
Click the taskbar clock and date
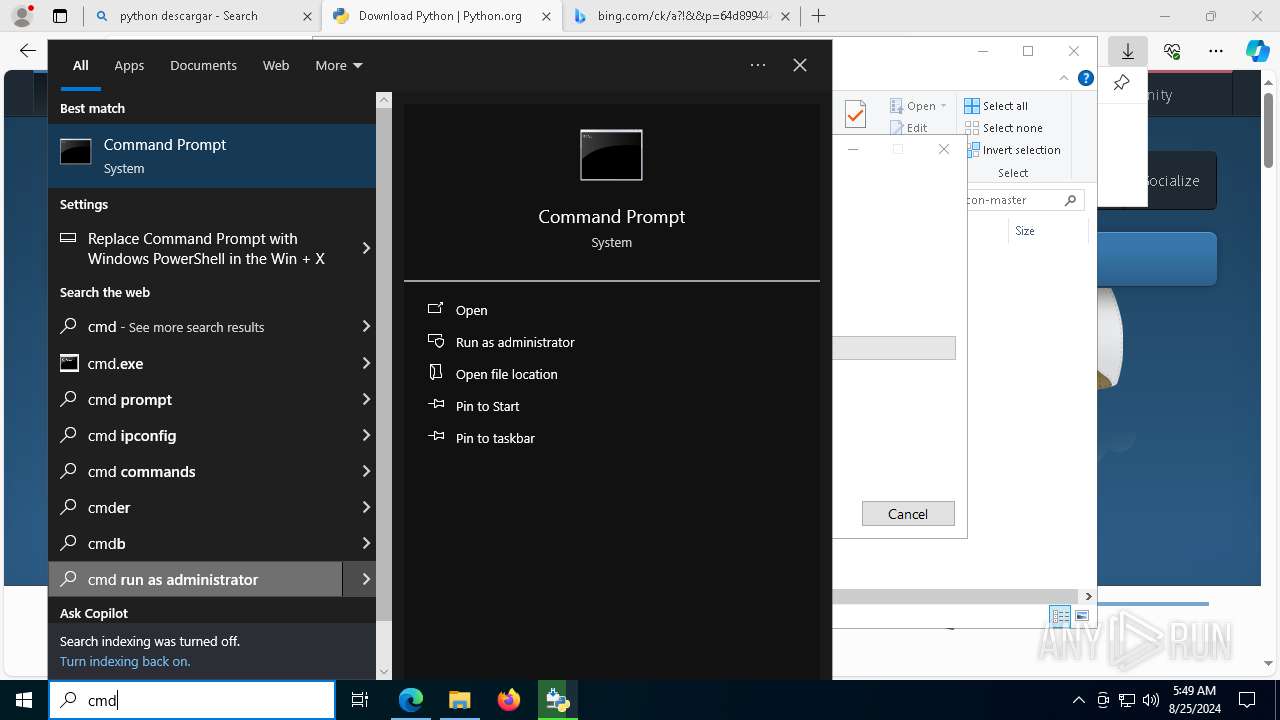(x=1195, y=700)
